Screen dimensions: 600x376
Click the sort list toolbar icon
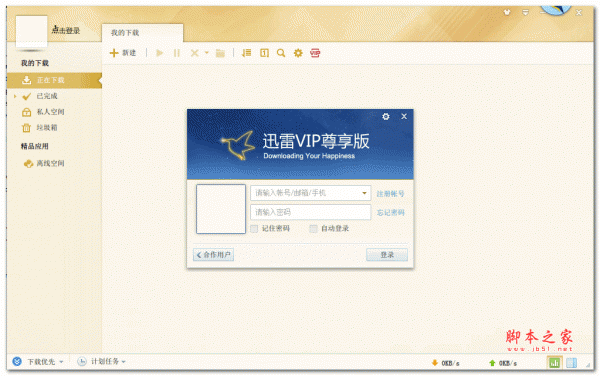tap(246, 53)
